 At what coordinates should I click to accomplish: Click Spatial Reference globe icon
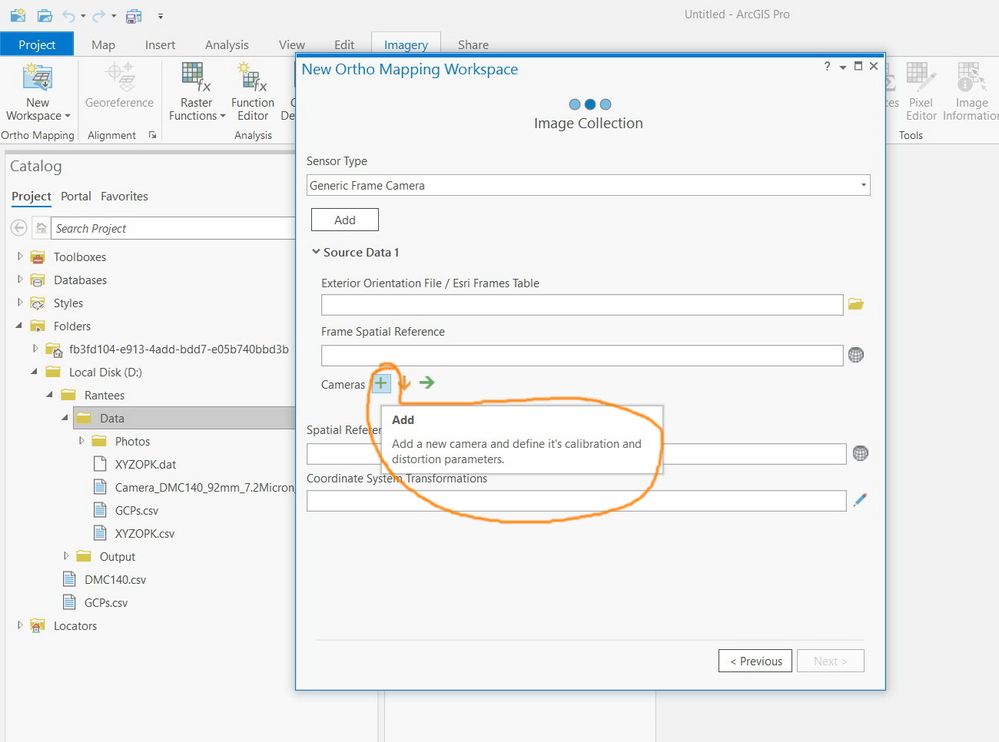point(860,453)
